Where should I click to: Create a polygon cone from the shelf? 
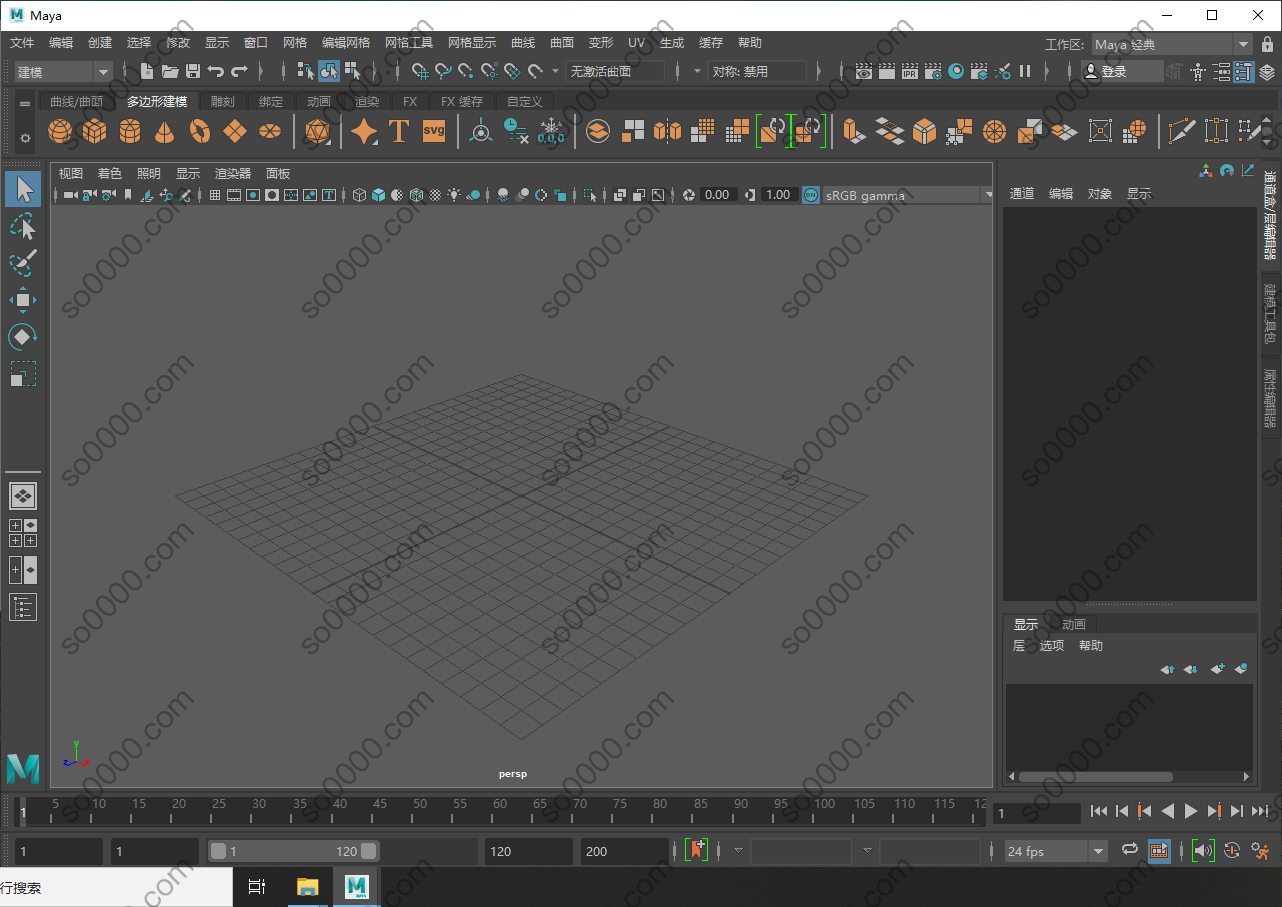(165, 131)
